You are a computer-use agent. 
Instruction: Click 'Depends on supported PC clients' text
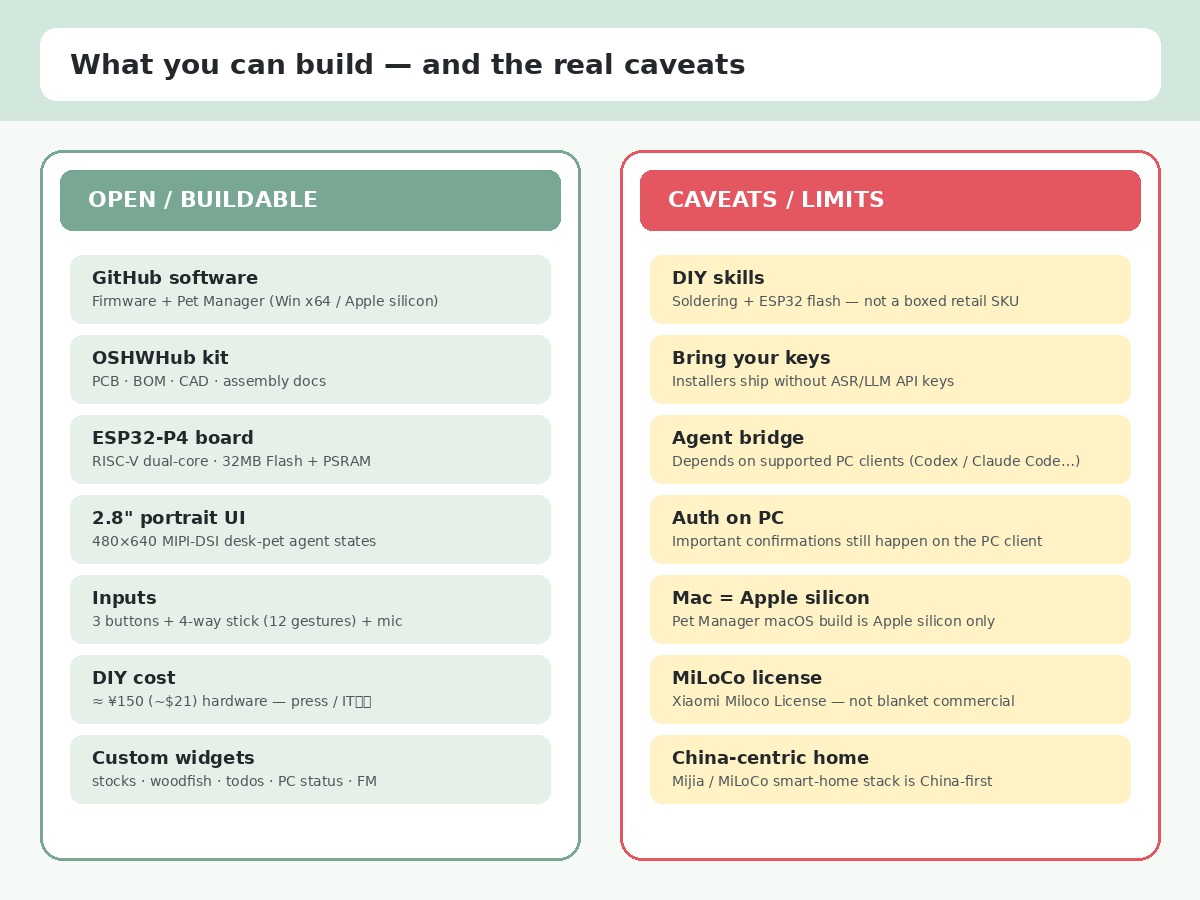tap(876, 461)
